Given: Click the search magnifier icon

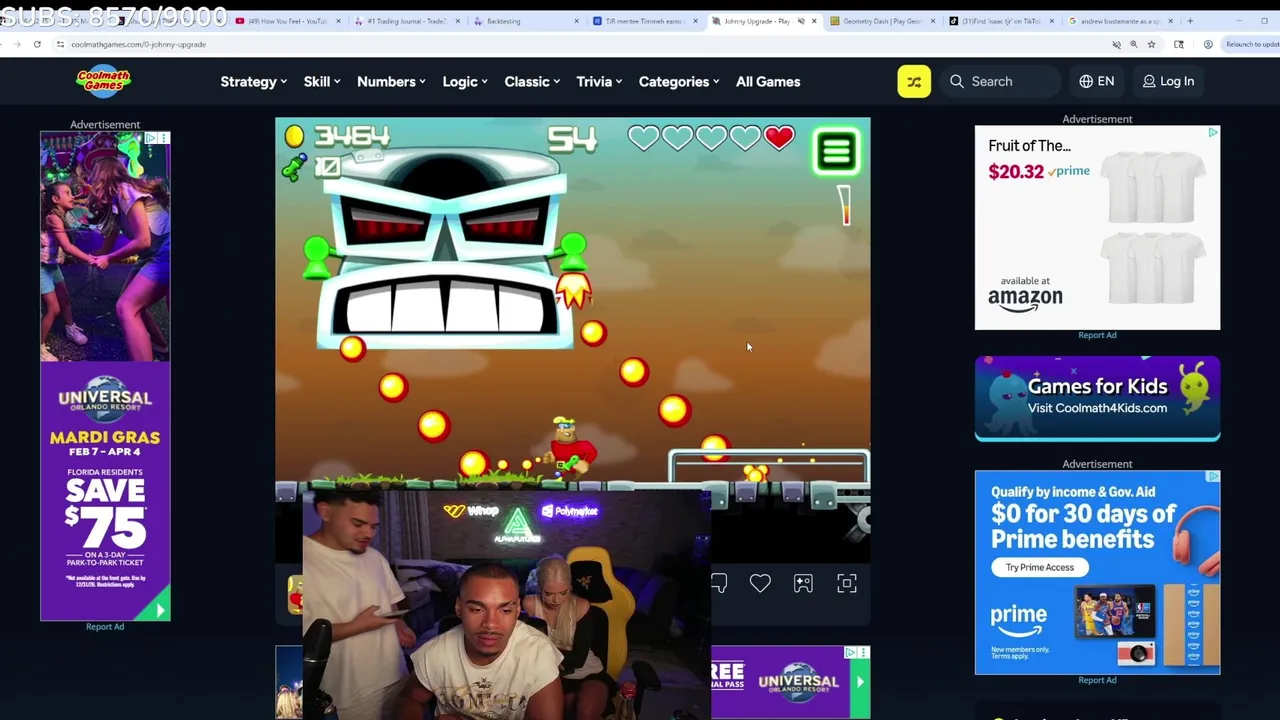Looking at the screenshot, I should tap(957, 82).
